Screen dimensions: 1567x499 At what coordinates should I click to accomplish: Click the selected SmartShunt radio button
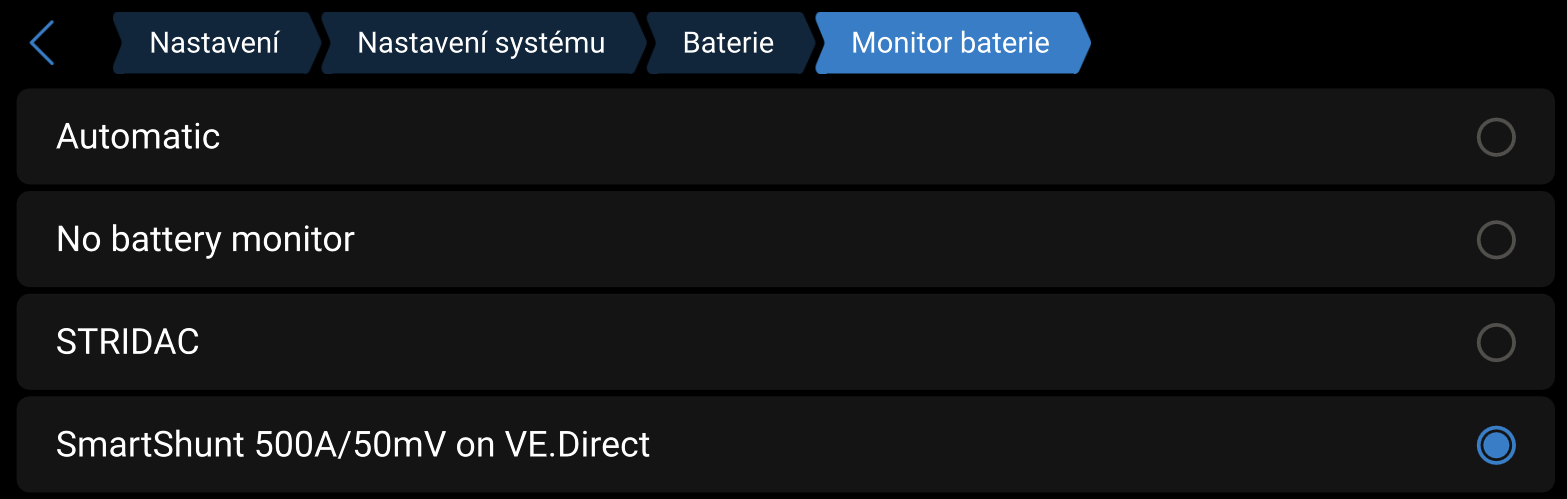pyautogui.click(x=1495, y=445)
